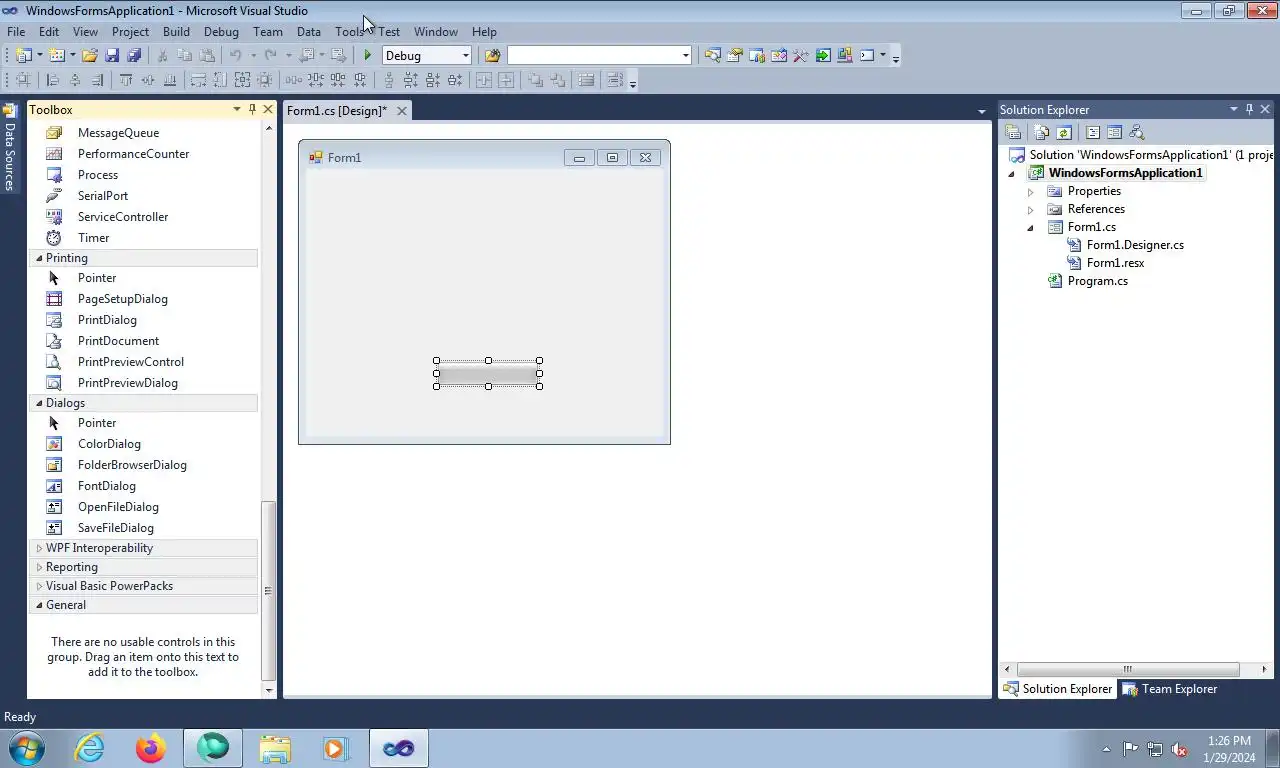Click the Align Middles layout icon

tap(148, 80)
